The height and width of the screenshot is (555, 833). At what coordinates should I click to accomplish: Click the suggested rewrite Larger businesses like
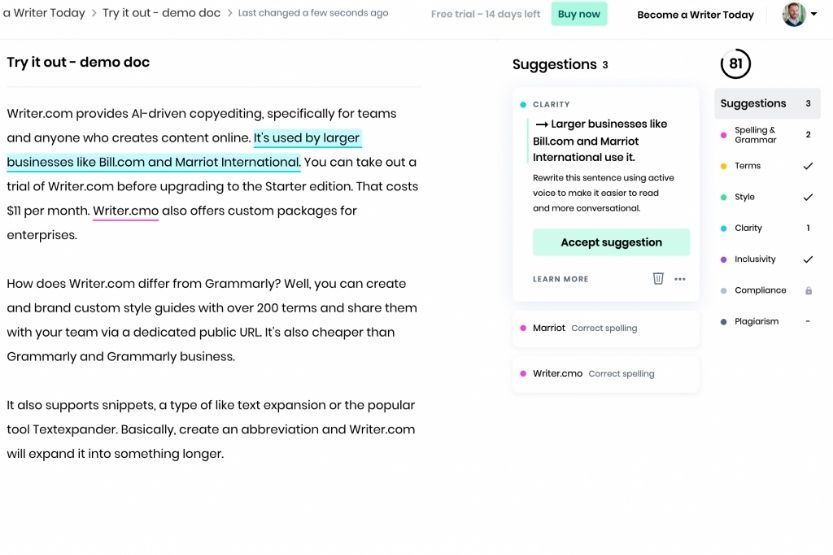pyautogui.click(x=601, y=140)
